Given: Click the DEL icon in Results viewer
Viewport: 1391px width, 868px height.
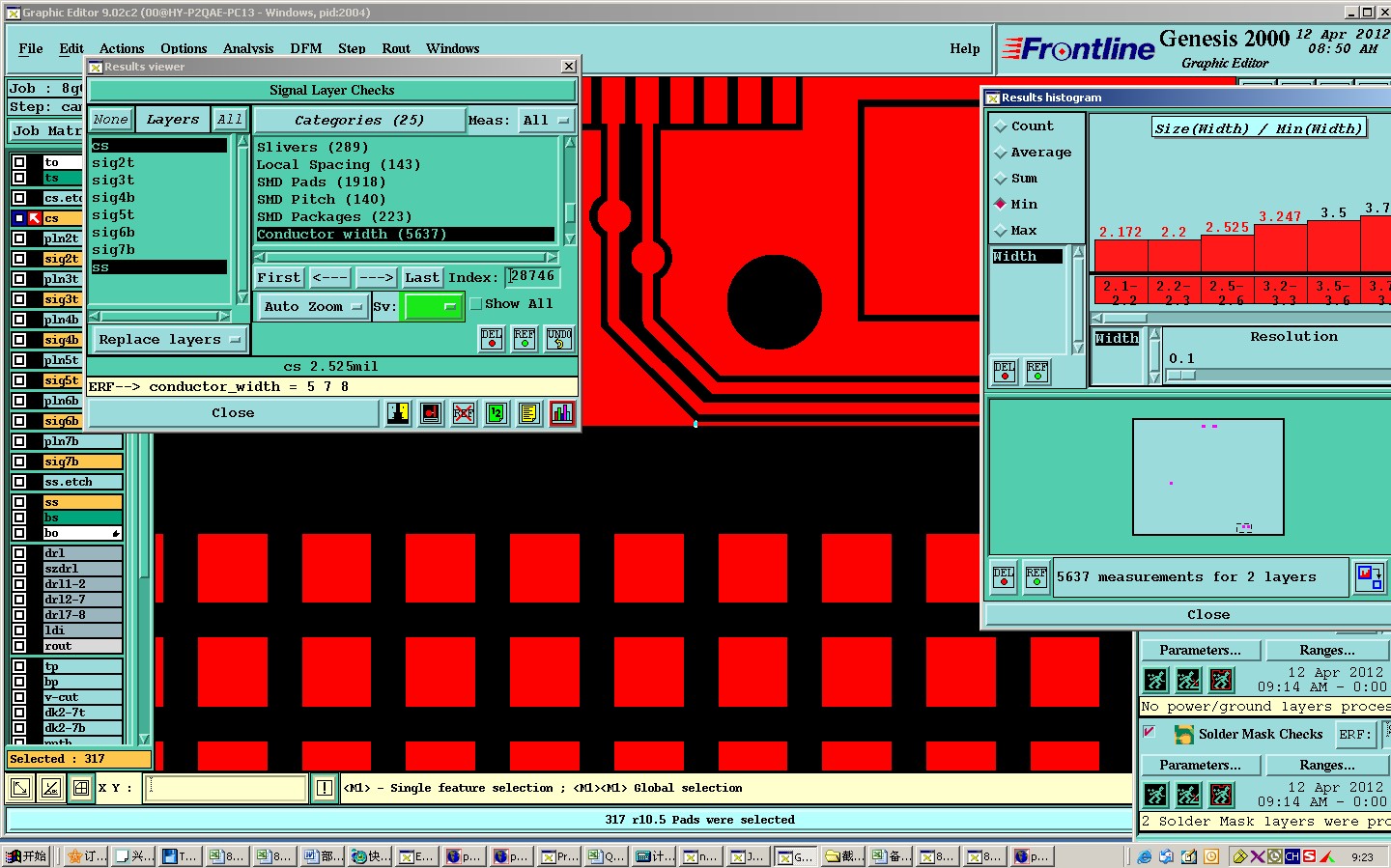Looking at the screenshot, I should (493, 339).
